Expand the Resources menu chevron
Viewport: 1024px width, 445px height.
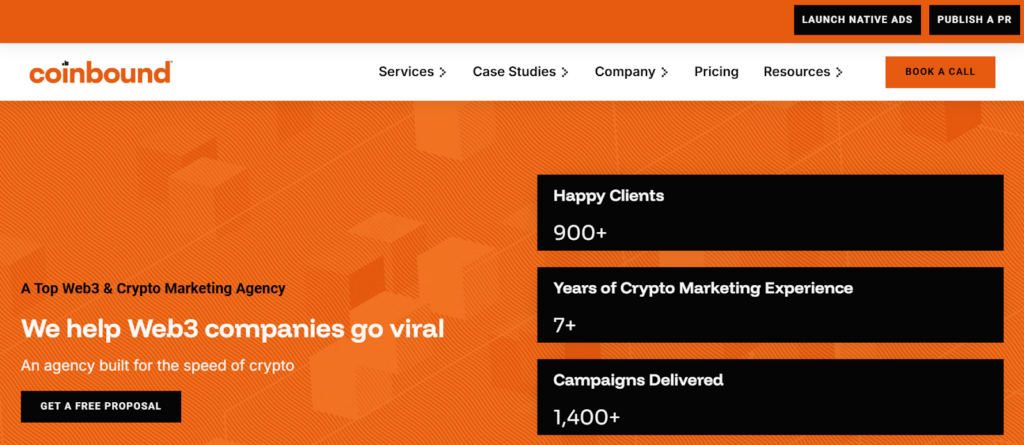tap(839, 72)
